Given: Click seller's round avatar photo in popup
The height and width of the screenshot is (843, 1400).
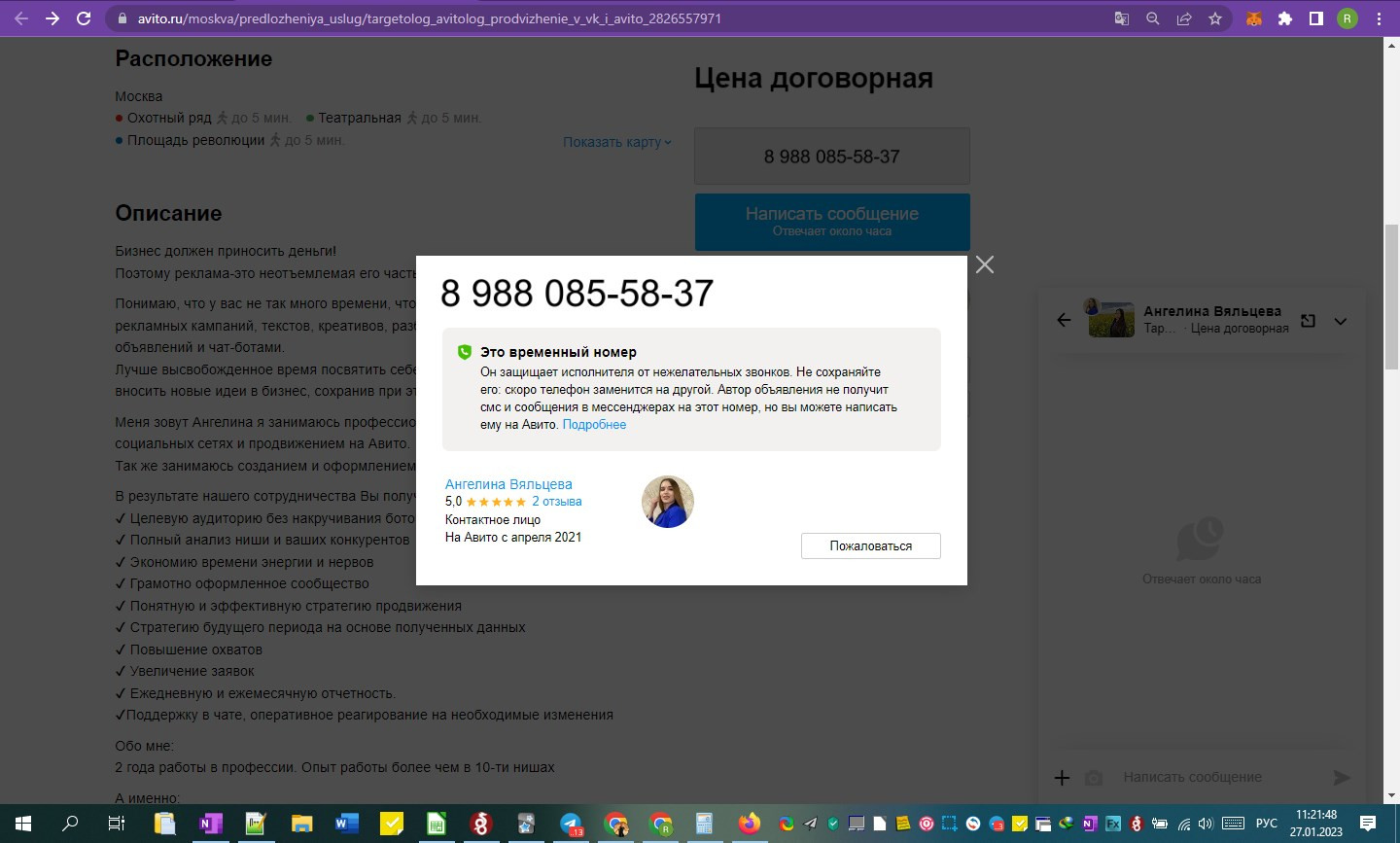Looking at the screenshot, I should (668, 502).
